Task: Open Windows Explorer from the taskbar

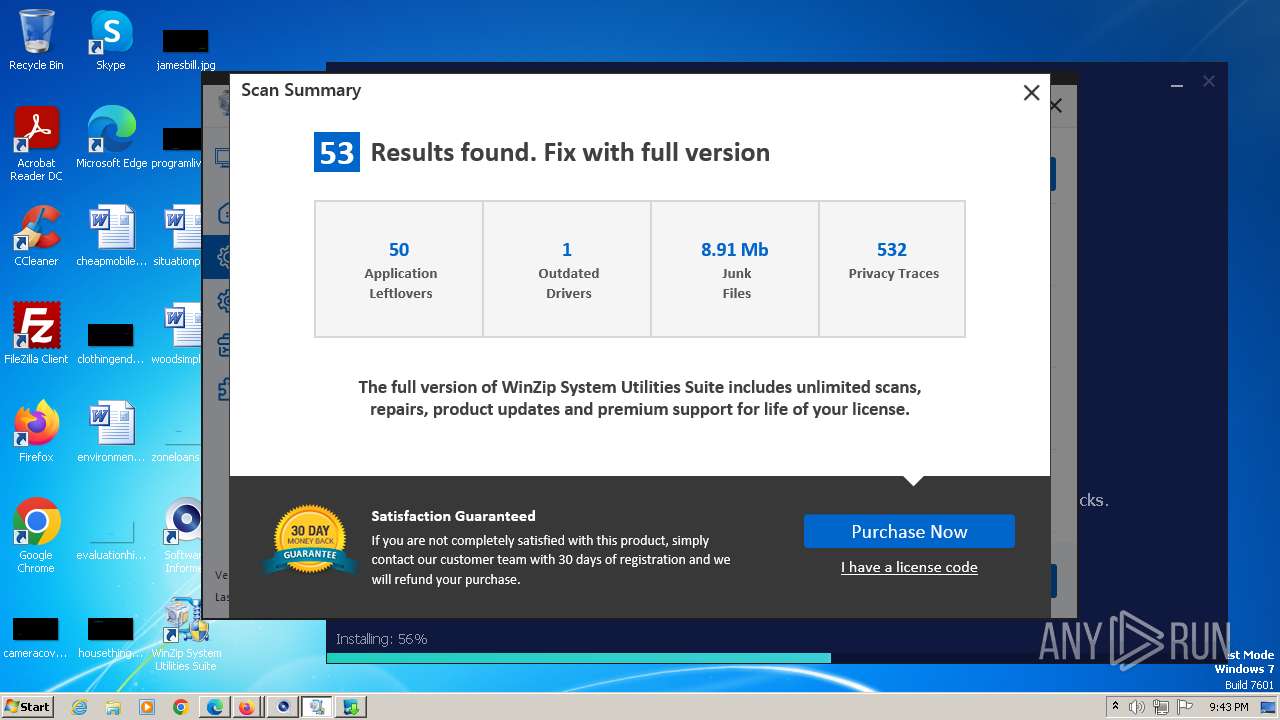Action: (113, 707)
